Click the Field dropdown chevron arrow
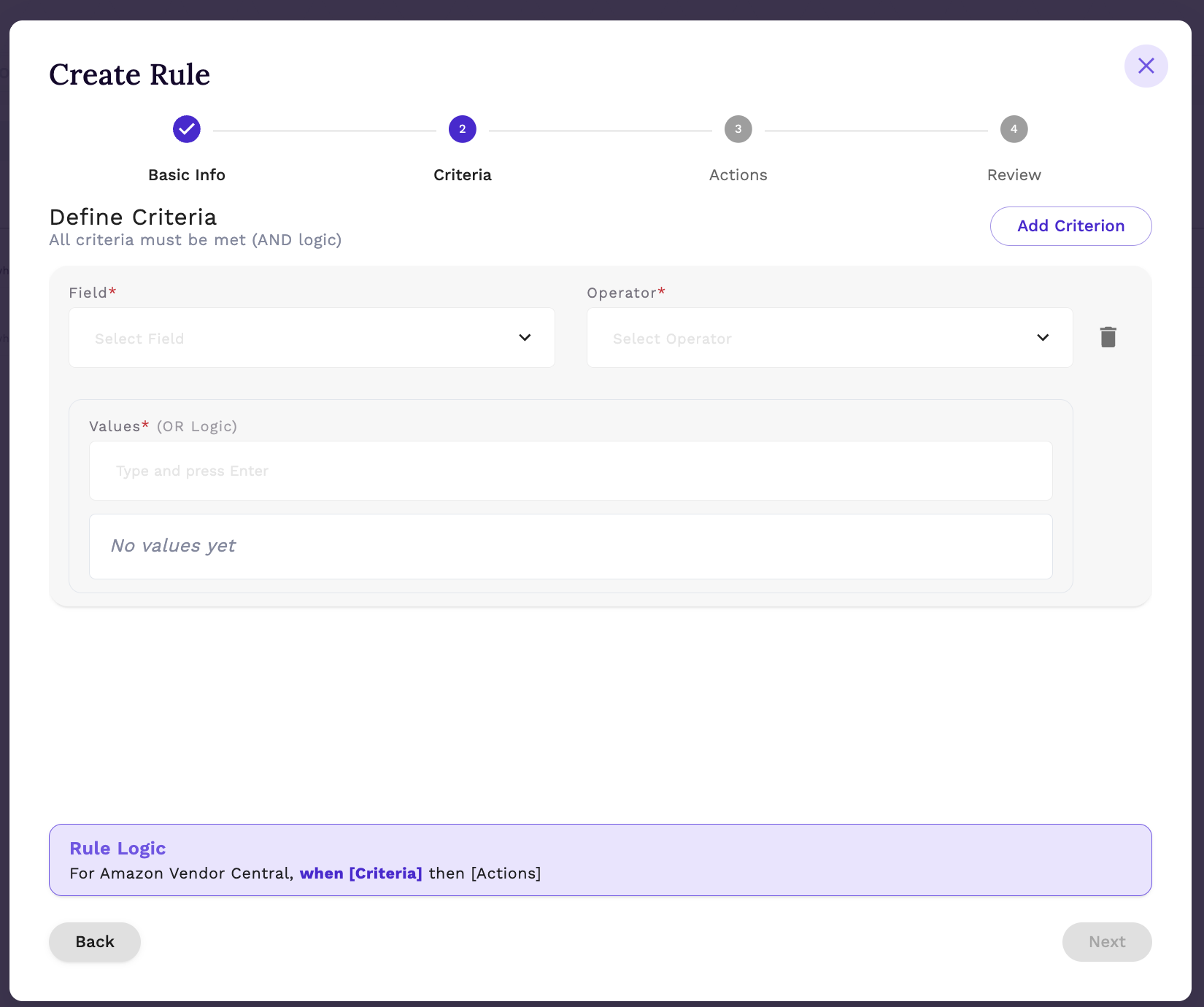Viewport: 1204px width, 1007px height. [525, 337]
